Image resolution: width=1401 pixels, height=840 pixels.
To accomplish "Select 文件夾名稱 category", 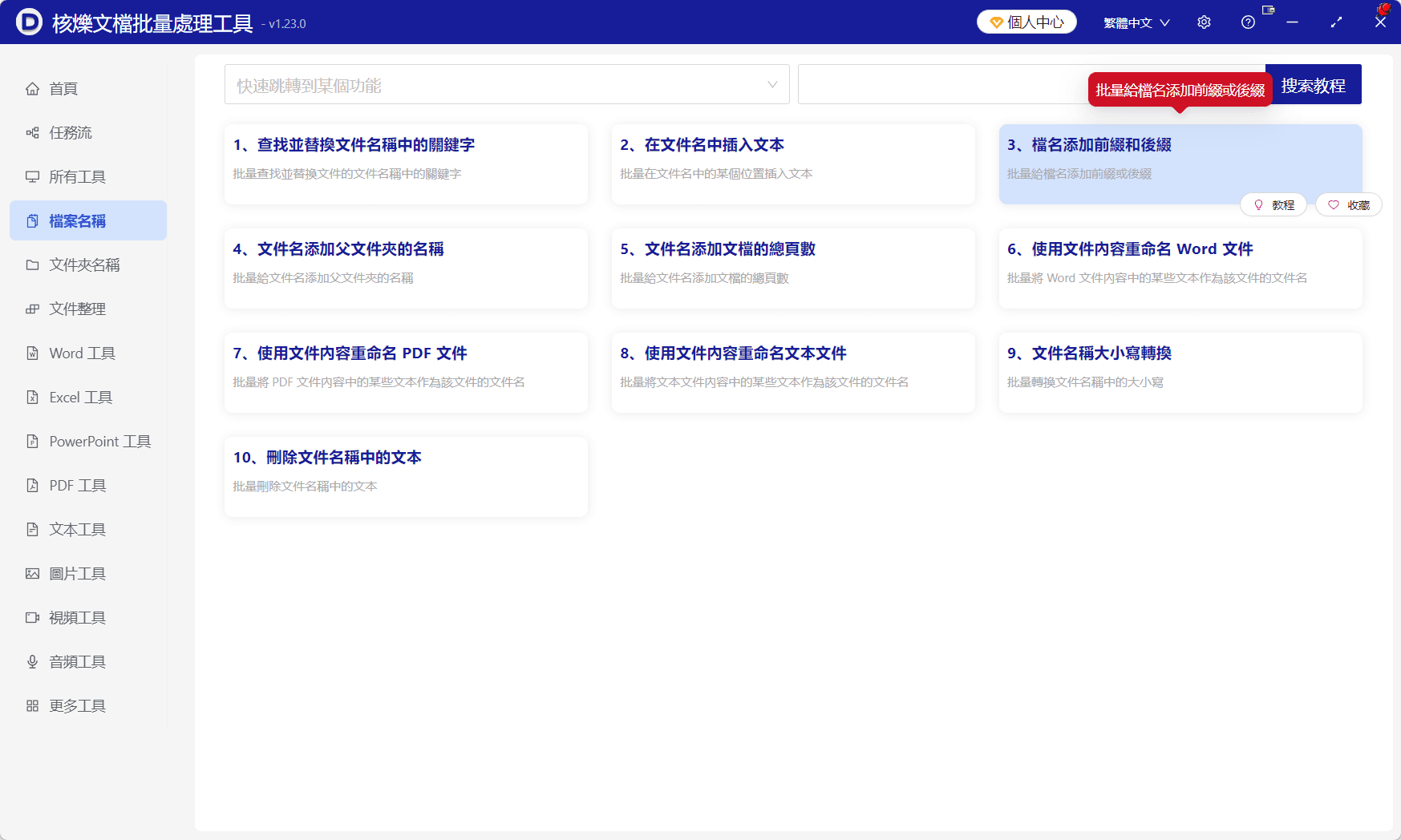I will point(88,265).
